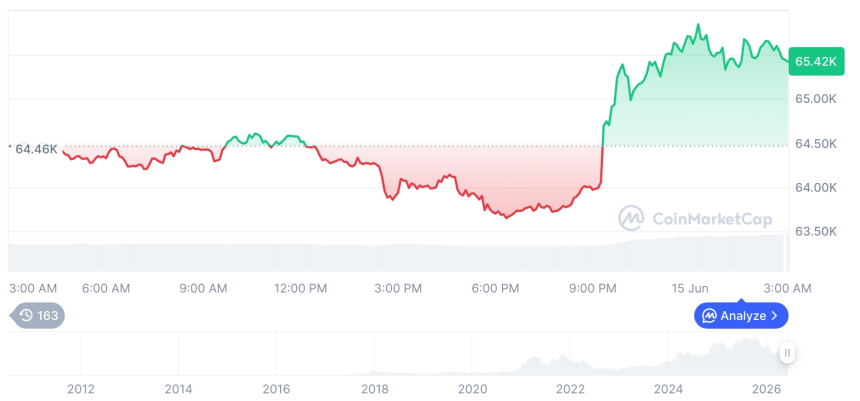Open the 163 history events badge
The image size is (860, 401).
tap(37, 315)
